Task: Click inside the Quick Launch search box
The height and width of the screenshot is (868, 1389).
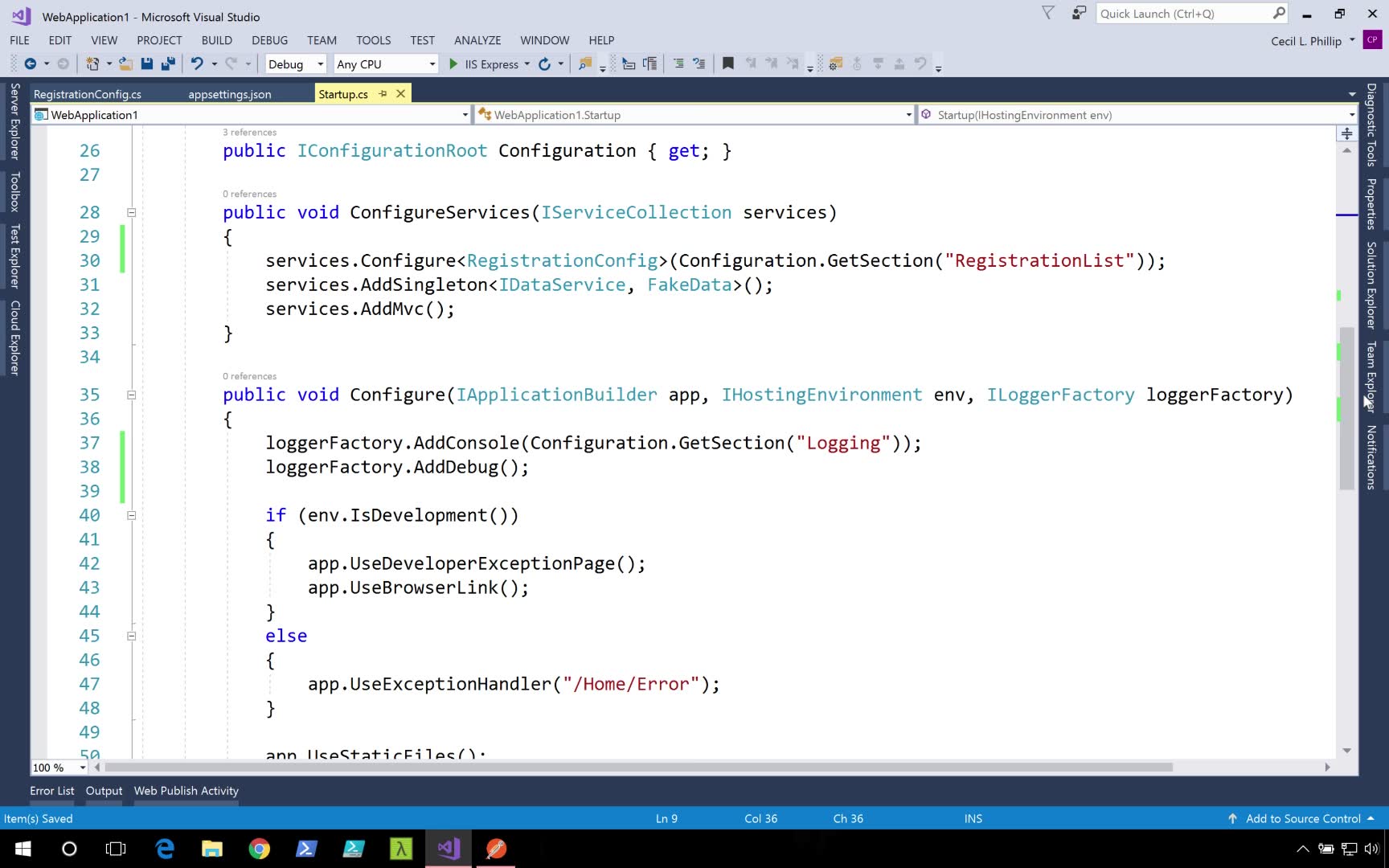Action: (1182, 14)
